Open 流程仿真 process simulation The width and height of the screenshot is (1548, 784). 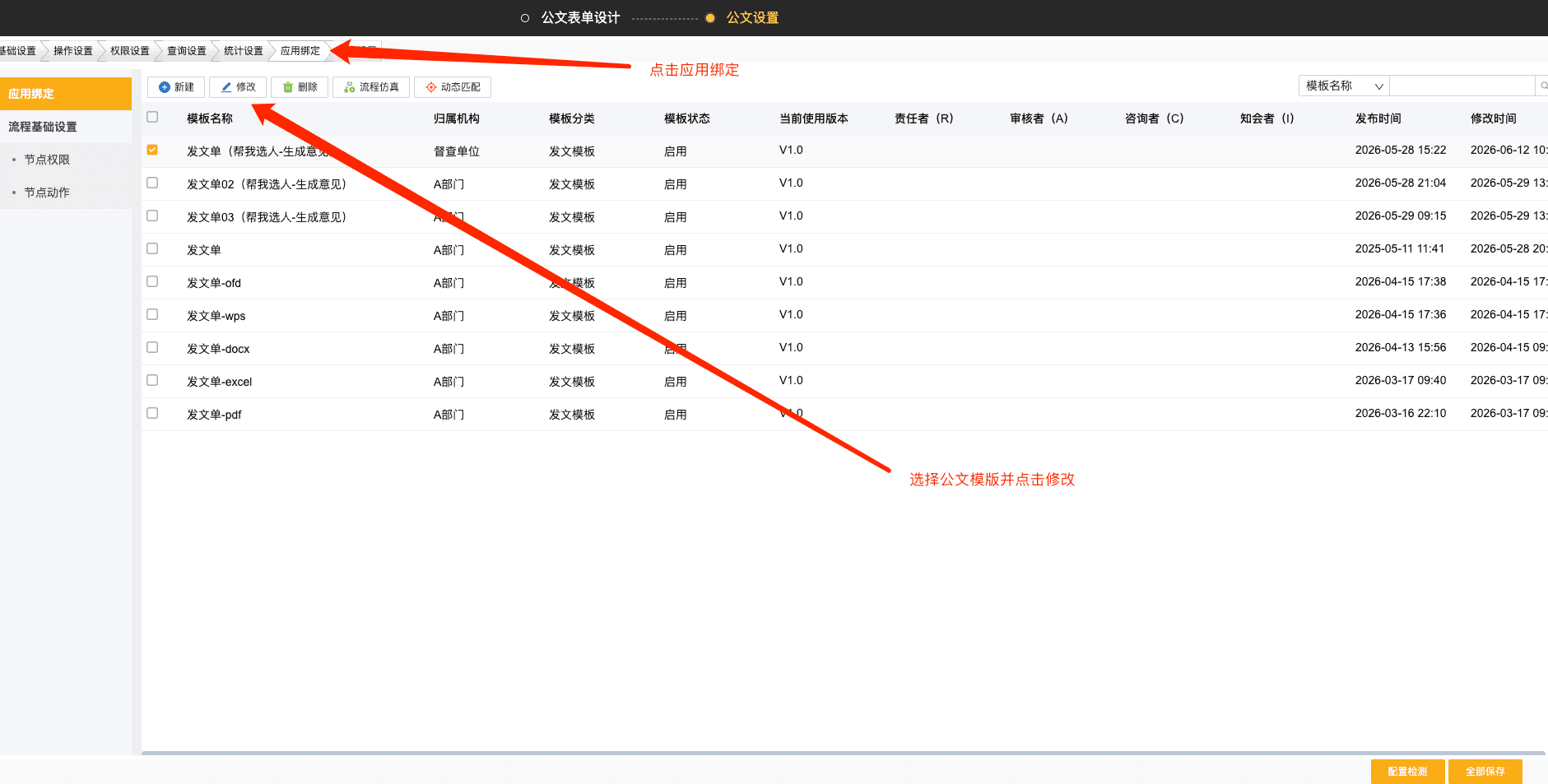(x=371, y=87)
